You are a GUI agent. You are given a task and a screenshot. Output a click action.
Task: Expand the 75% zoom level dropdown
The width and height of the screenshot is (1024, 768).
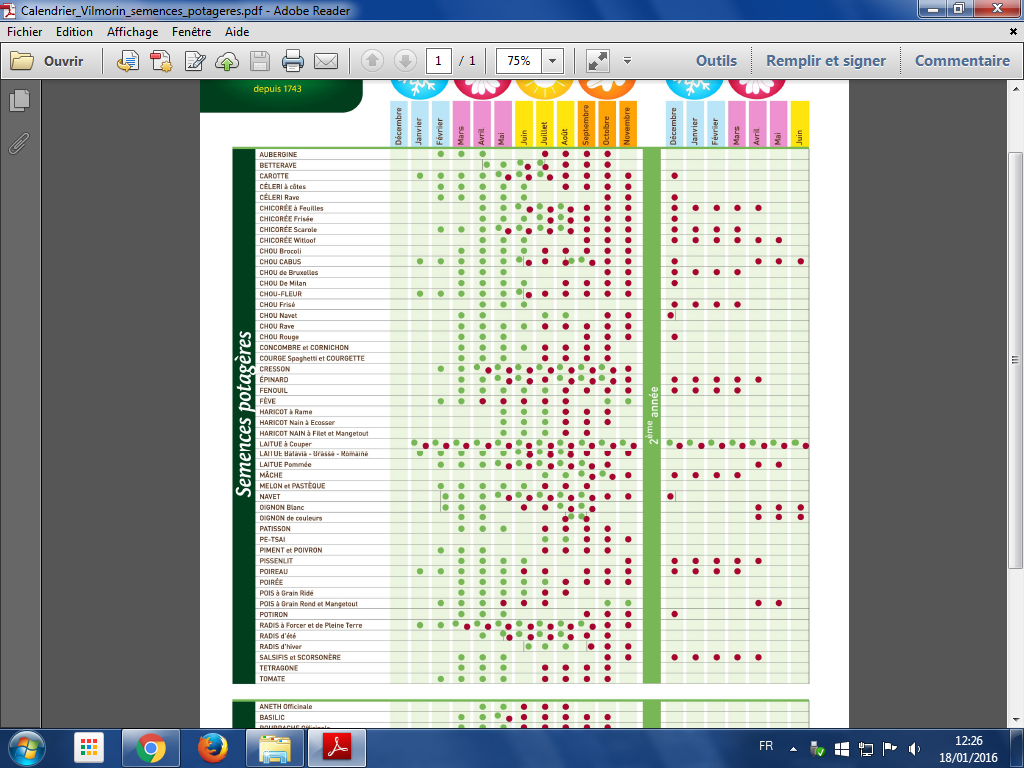point(552,61)
